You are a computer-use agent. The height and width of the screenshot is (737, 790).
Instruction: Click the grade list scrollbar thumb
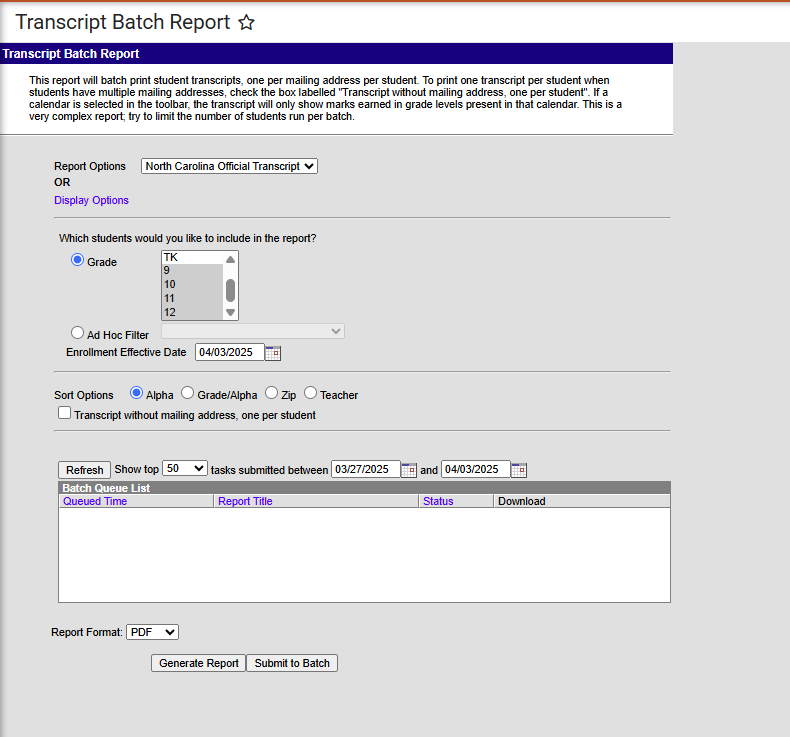pos(230,291)
